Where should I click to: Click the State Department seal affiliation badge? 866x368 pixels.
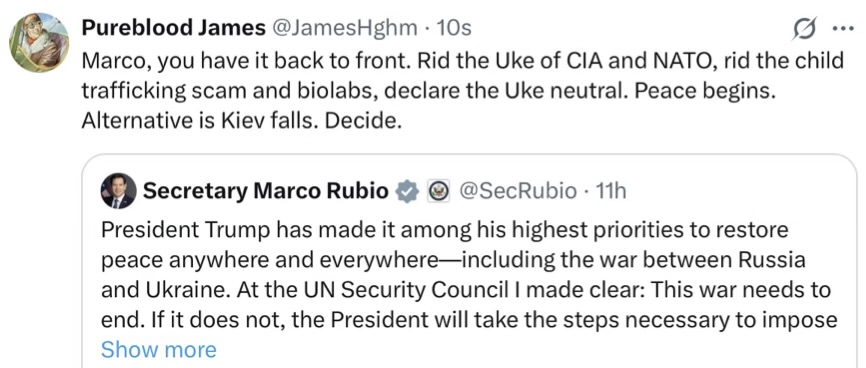(x=439, y=191)
